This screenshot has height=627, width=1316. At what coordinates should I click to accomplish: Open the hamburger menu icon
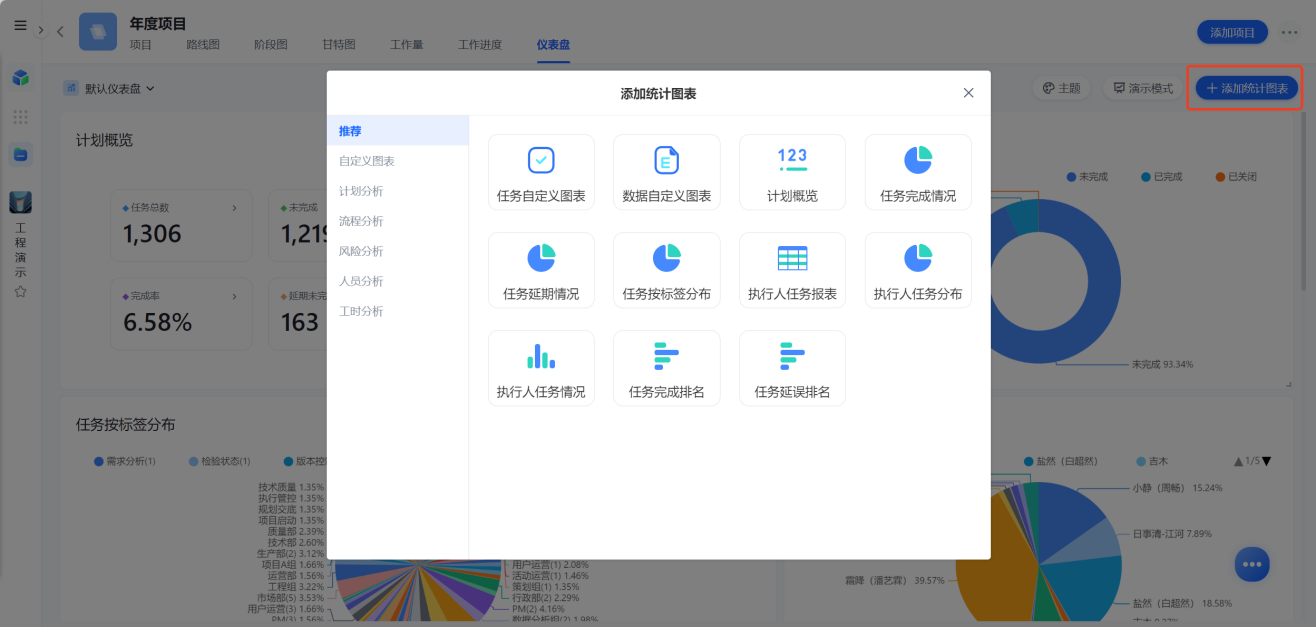click(20, 26)
